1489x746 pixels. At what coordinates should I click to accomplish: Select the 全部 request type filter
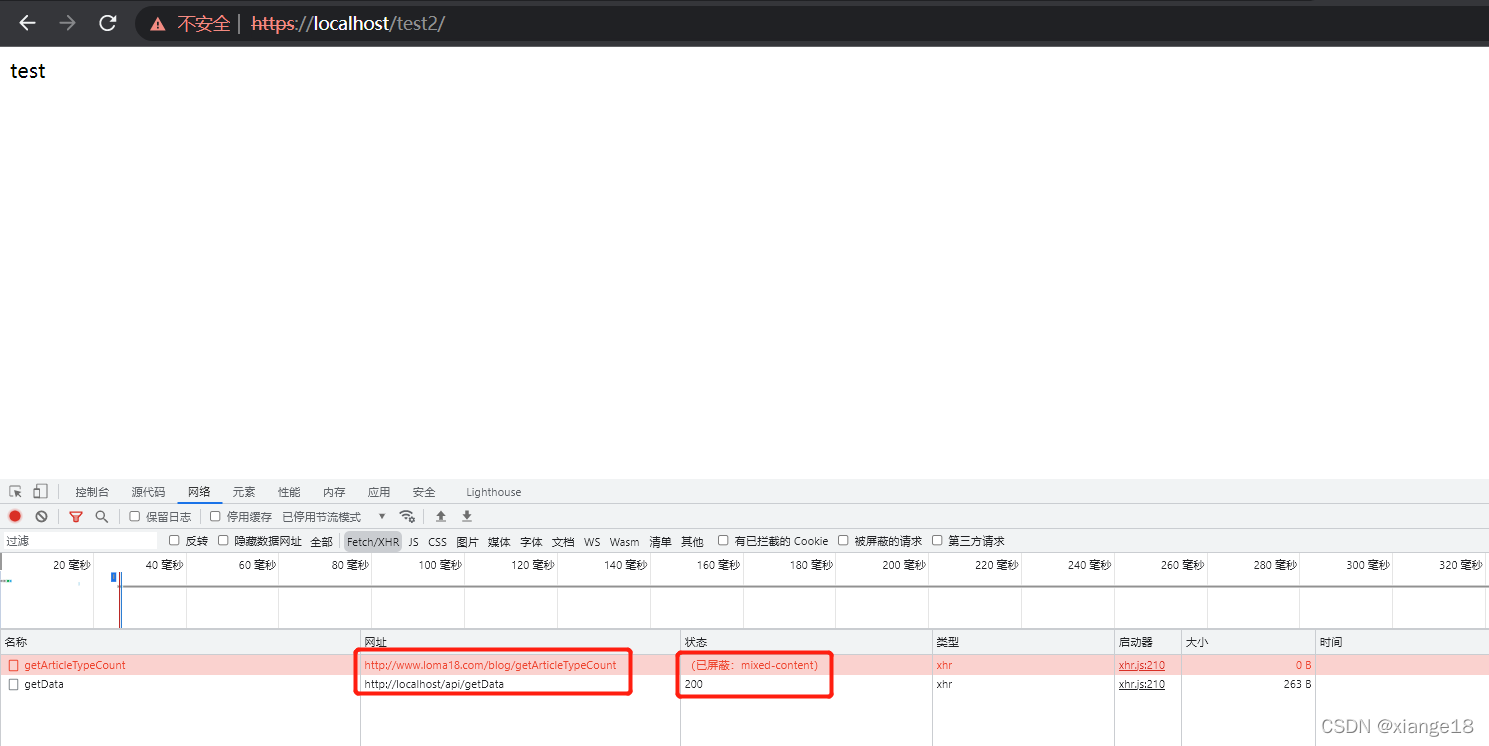[x=321, y=542]
